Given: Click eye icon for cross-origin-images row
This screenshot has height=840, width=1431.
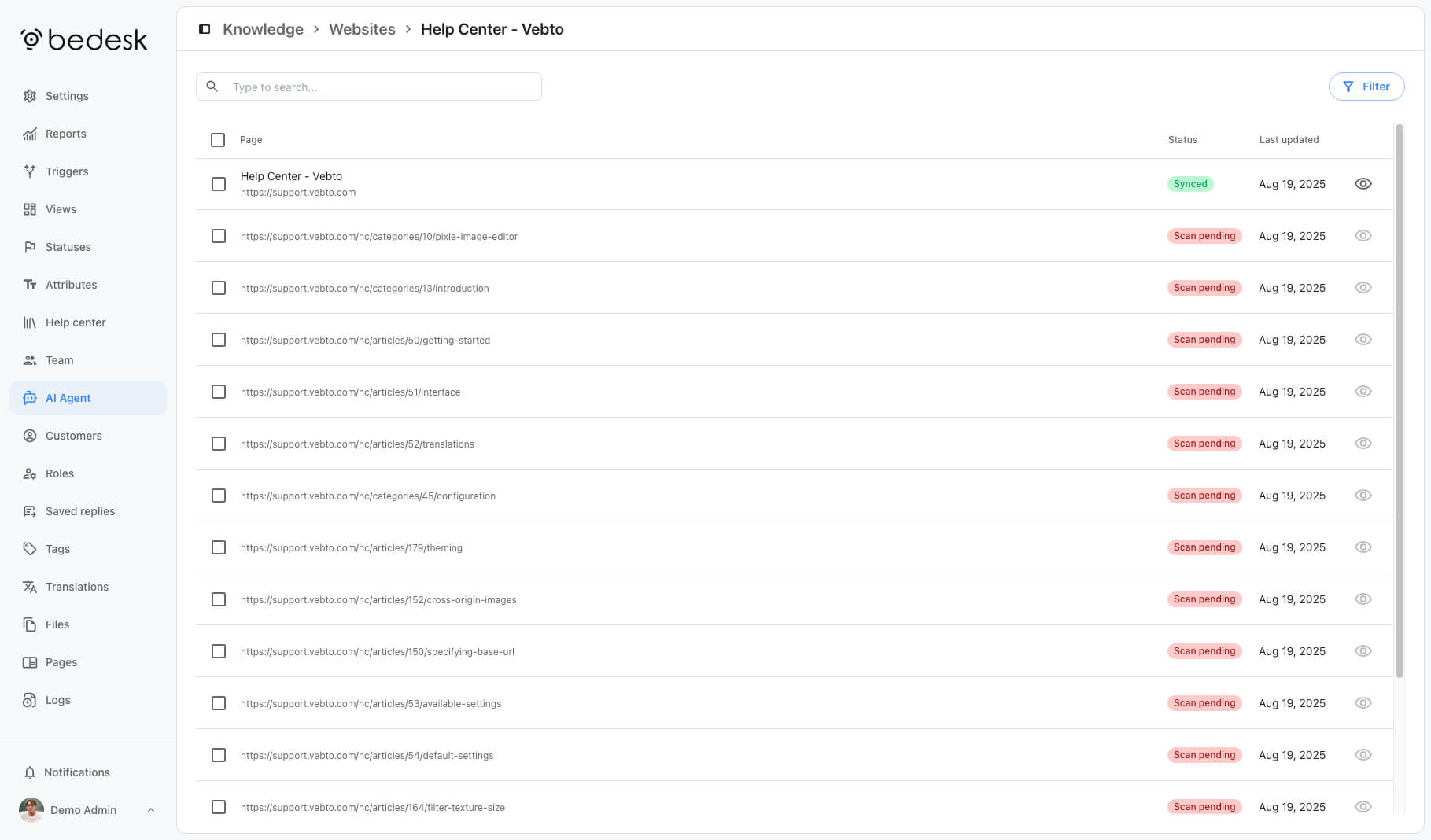Looking at the screenshot, I should tap(1363, 599).
